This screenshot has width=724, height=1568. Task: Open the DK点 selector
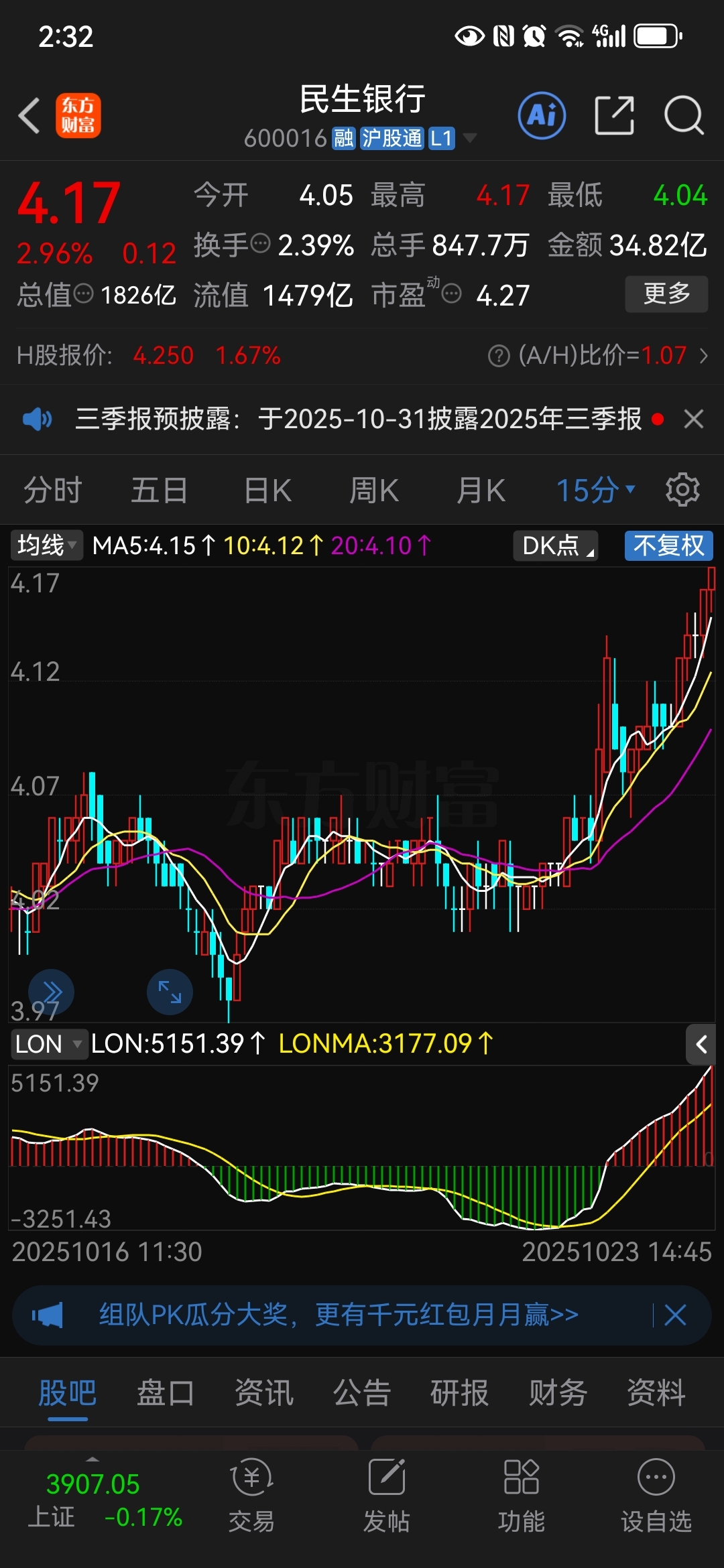556,545
